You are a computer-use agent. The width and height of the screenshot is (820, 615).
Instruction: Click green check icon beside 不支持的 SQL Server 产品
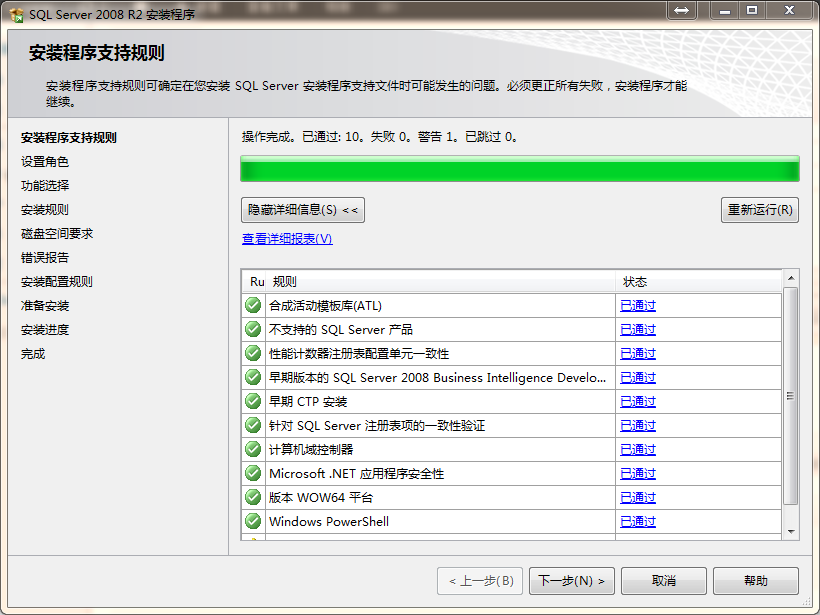[x=253, y=330]
